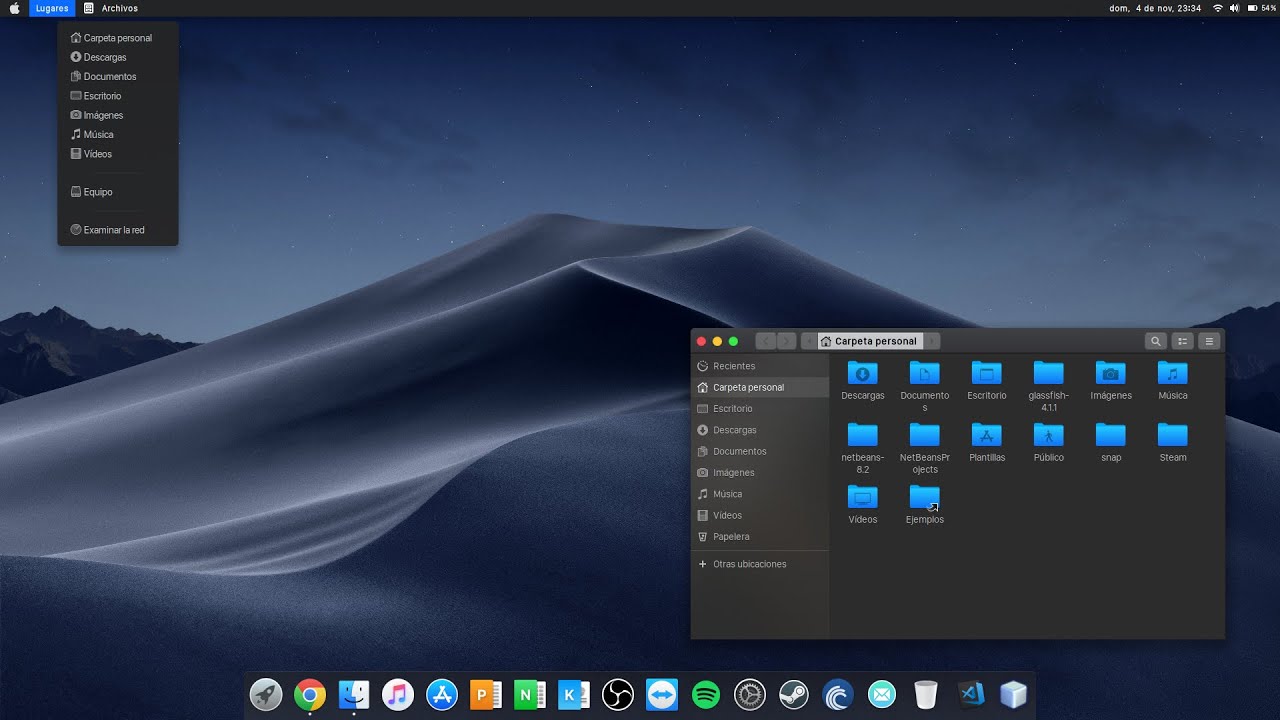Open the rocket launcher icon in dock

[x=266, y=694]
